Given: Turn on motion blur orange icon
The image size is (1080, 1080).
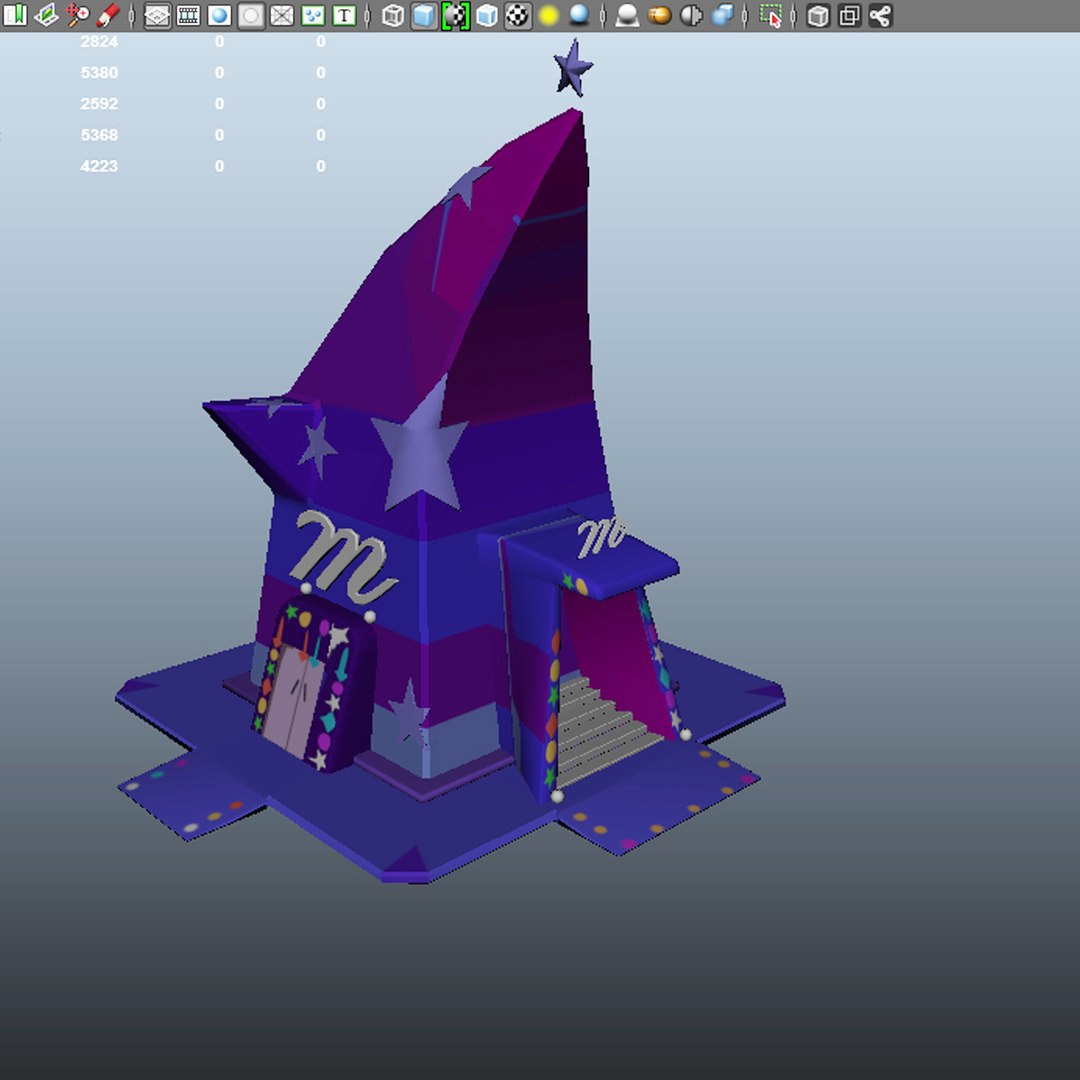Looking at the screenshot, I should tap(659, 15).
